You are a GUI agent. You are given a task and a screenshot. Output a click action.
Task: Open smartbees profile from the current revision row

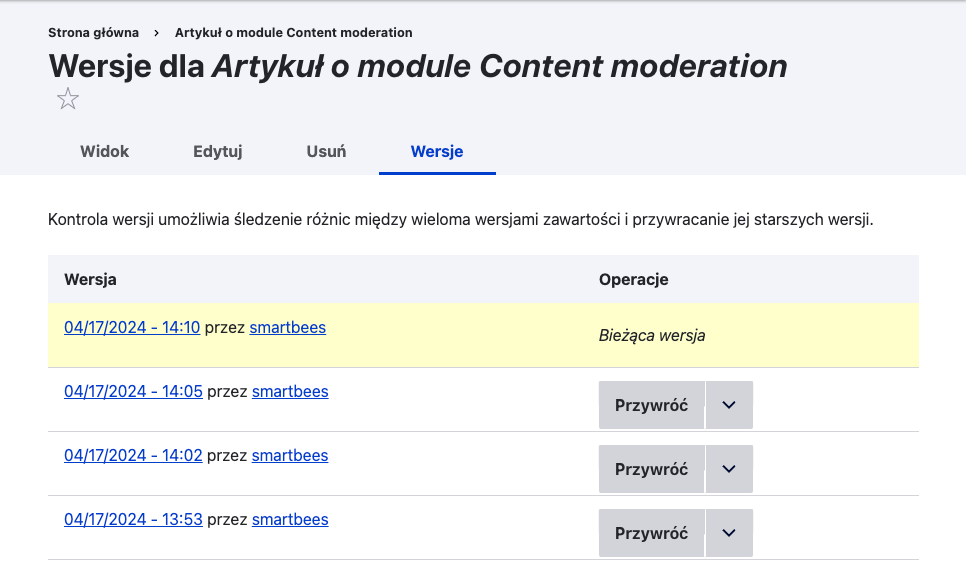click(x=287, y=327)
